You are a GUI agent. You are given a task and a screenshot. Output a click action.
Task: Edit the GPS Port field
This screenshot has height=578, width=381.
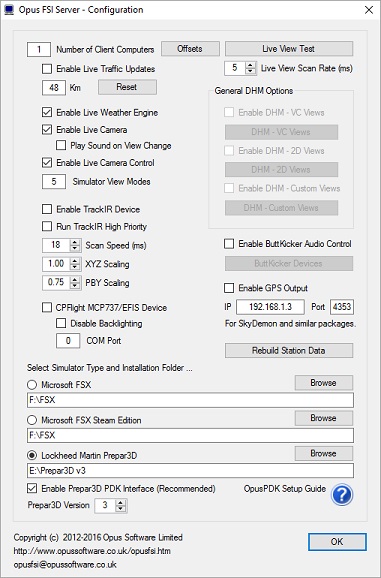(x=342, y=307)
